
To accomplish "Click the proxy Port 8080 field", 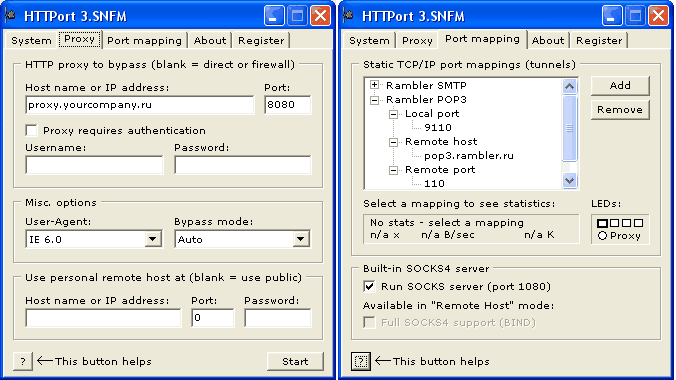I will pyautogui.click(x=288, y=105).
